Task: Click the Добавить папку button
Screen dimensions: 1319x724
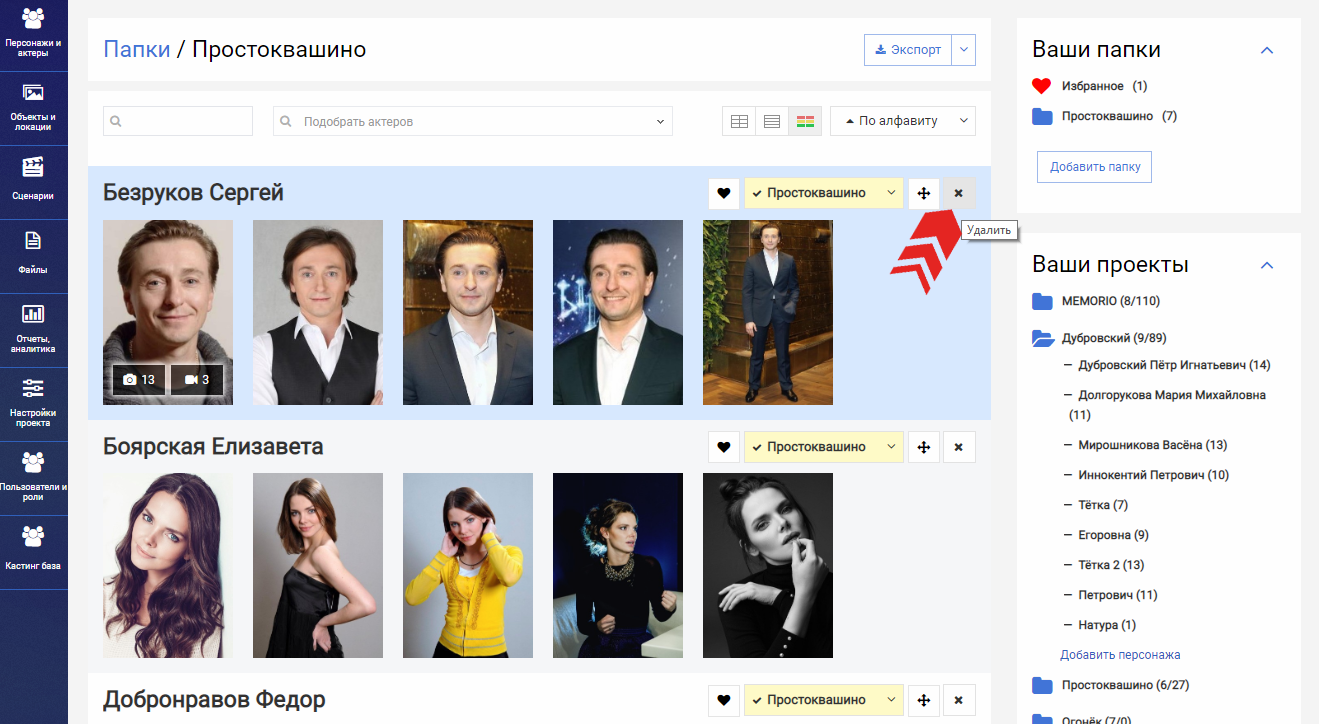Action: [1095, 167]
